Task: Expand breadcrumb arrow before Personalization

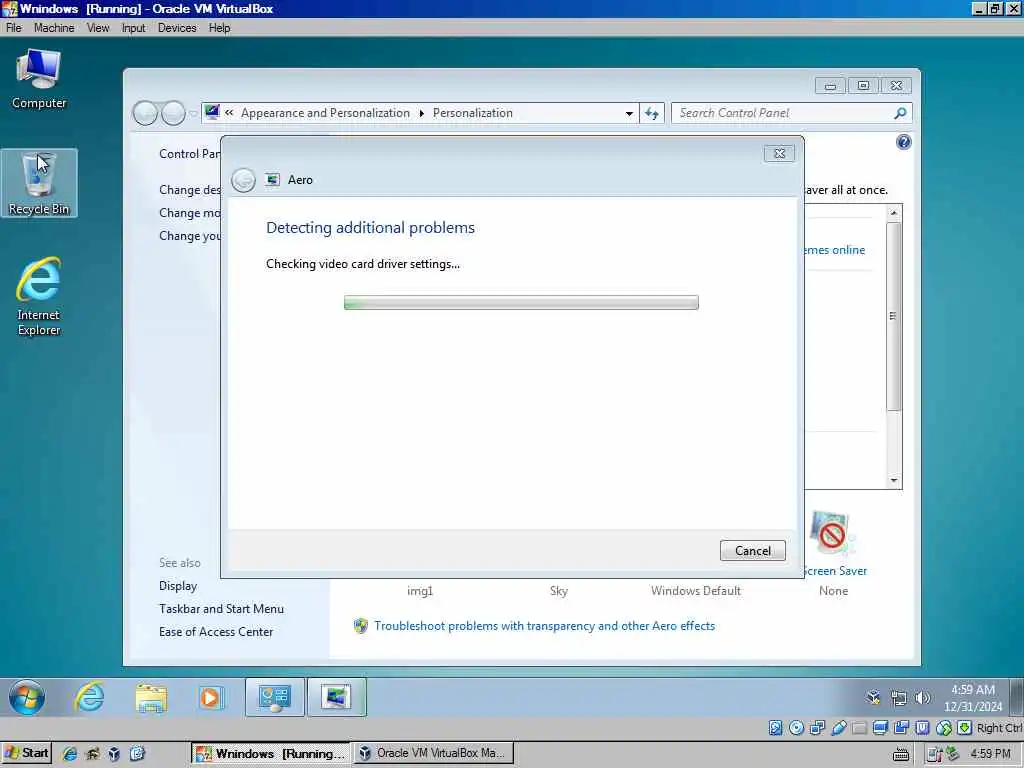Action: coord(421,113)
